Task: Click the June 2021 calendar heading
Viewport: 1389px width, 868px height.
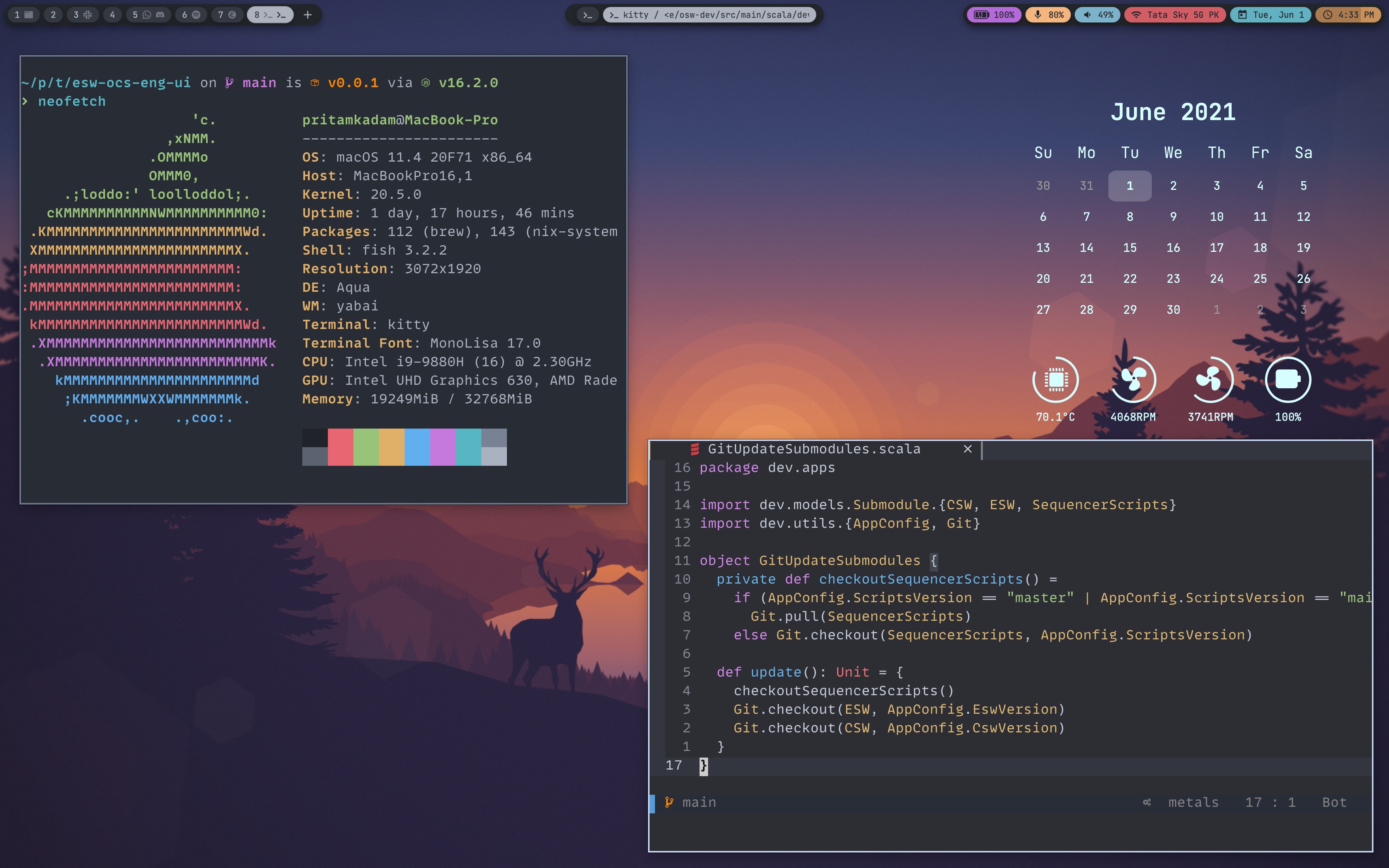Action: [x=1173, y=112]
